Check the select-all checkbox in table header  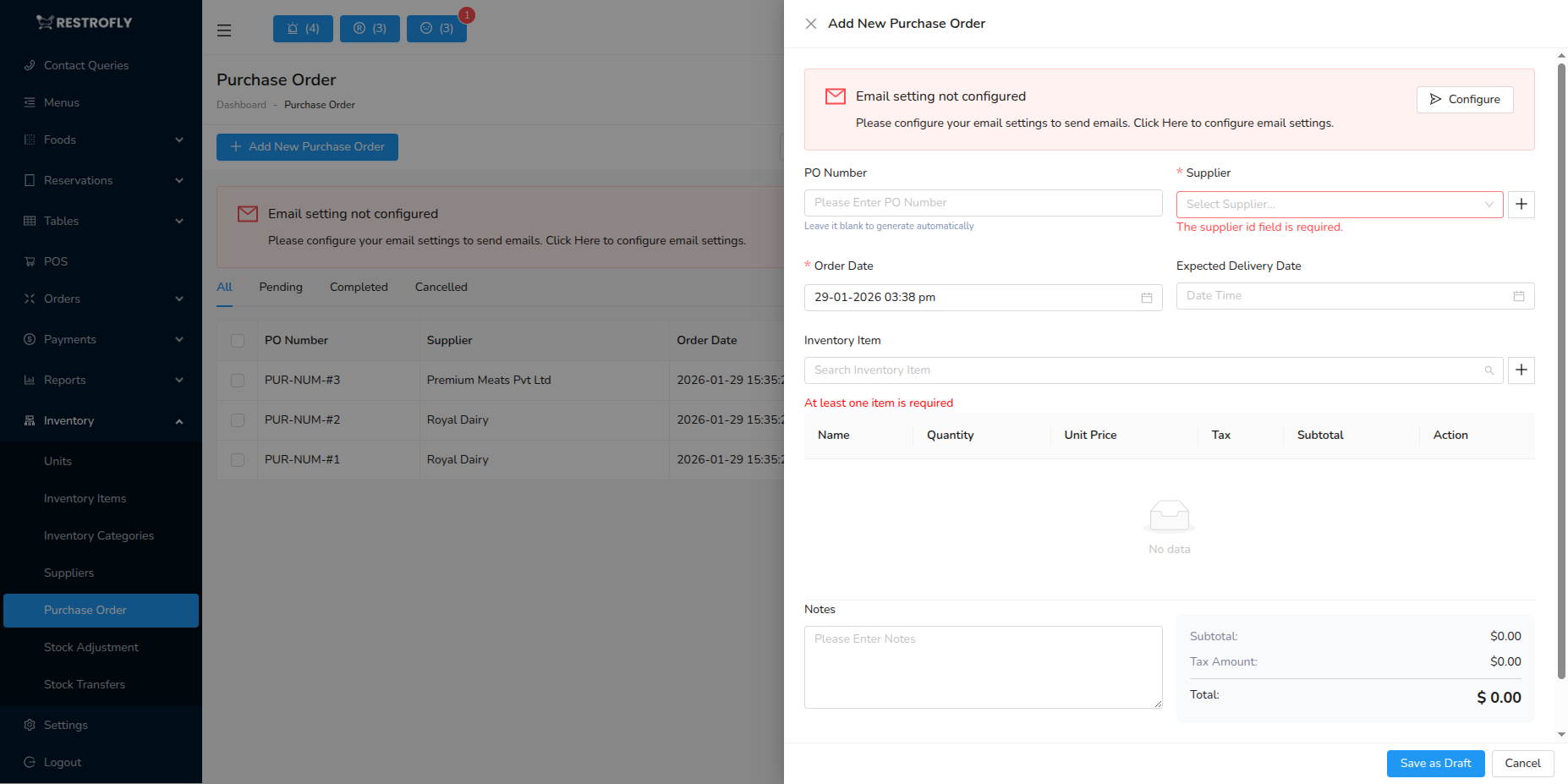pyautogui.click(x=237, y=340)
